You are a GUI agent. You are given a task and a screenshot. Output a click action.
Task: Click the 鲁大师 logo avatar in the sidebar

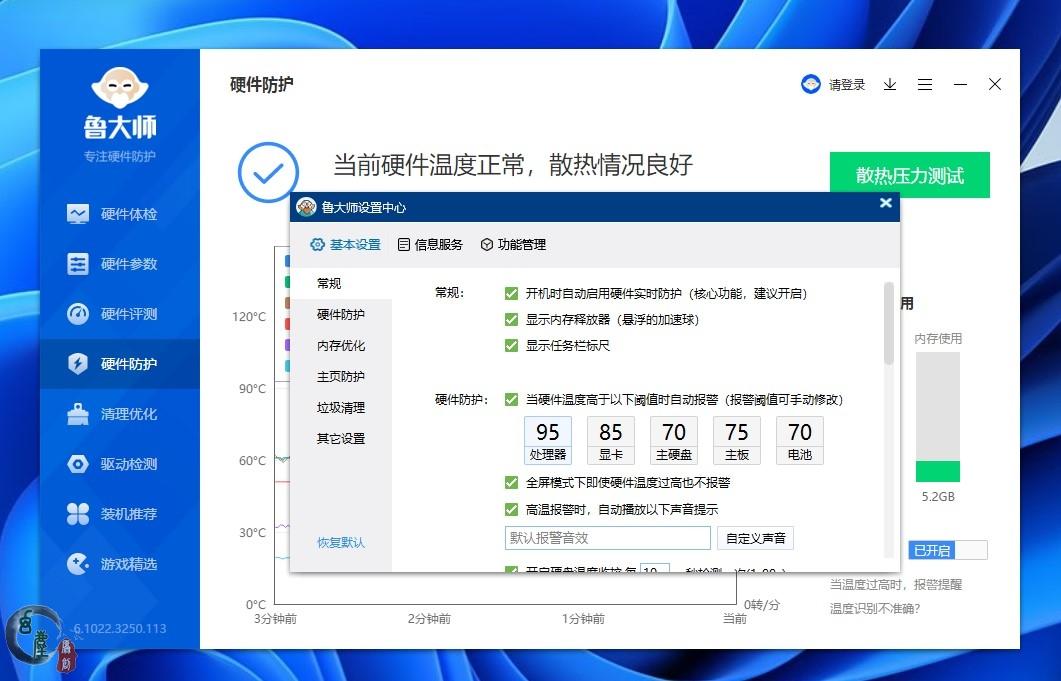click(120, 88)
